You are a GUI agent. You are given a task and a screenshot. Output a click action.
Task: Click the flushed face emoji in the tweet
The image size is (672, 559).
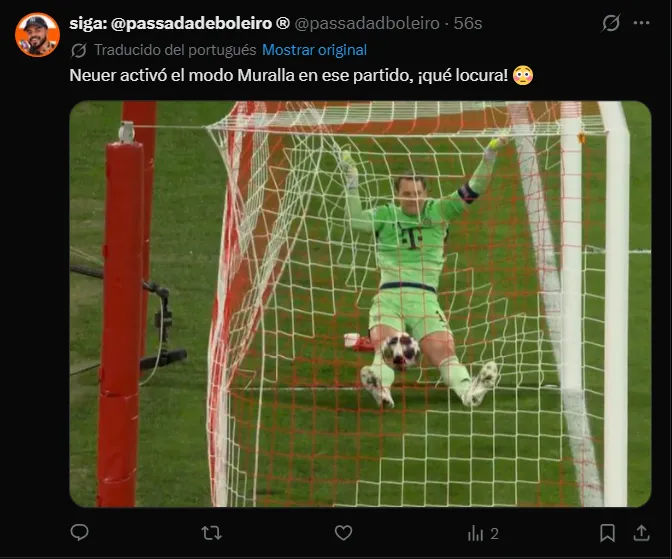point(523,75)
